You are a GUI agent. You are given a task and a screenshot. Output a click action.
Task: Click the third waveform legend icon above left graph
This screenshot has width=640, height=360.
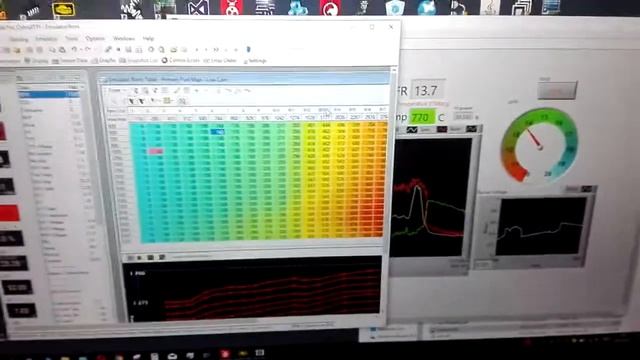point(471,129)
